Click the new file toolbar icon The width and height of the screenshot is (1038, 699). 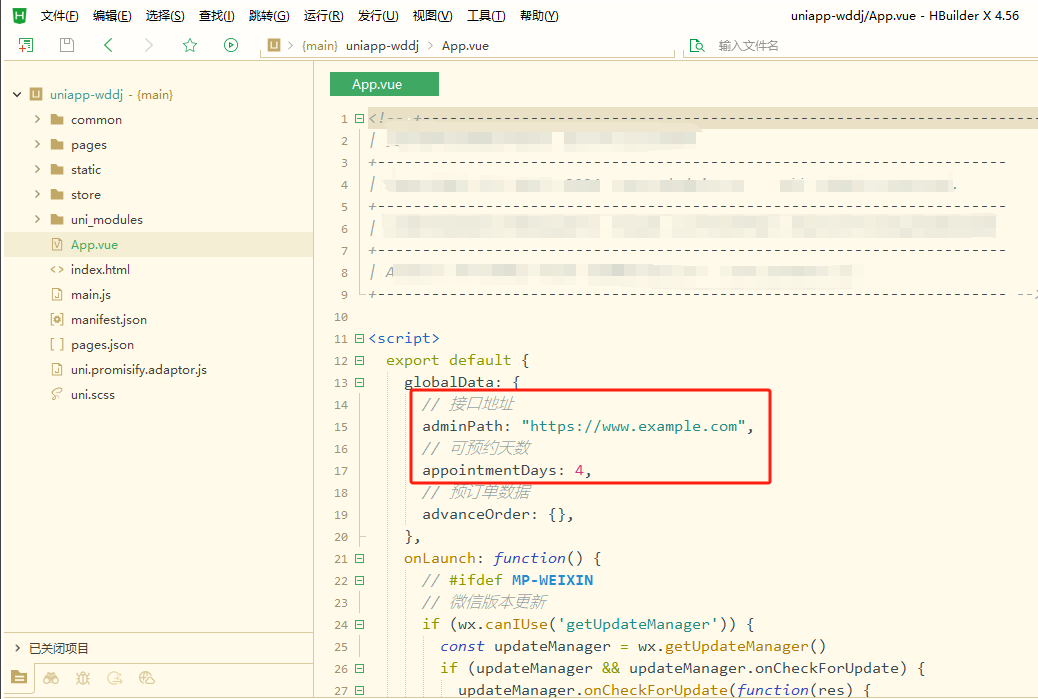point(26,45)
